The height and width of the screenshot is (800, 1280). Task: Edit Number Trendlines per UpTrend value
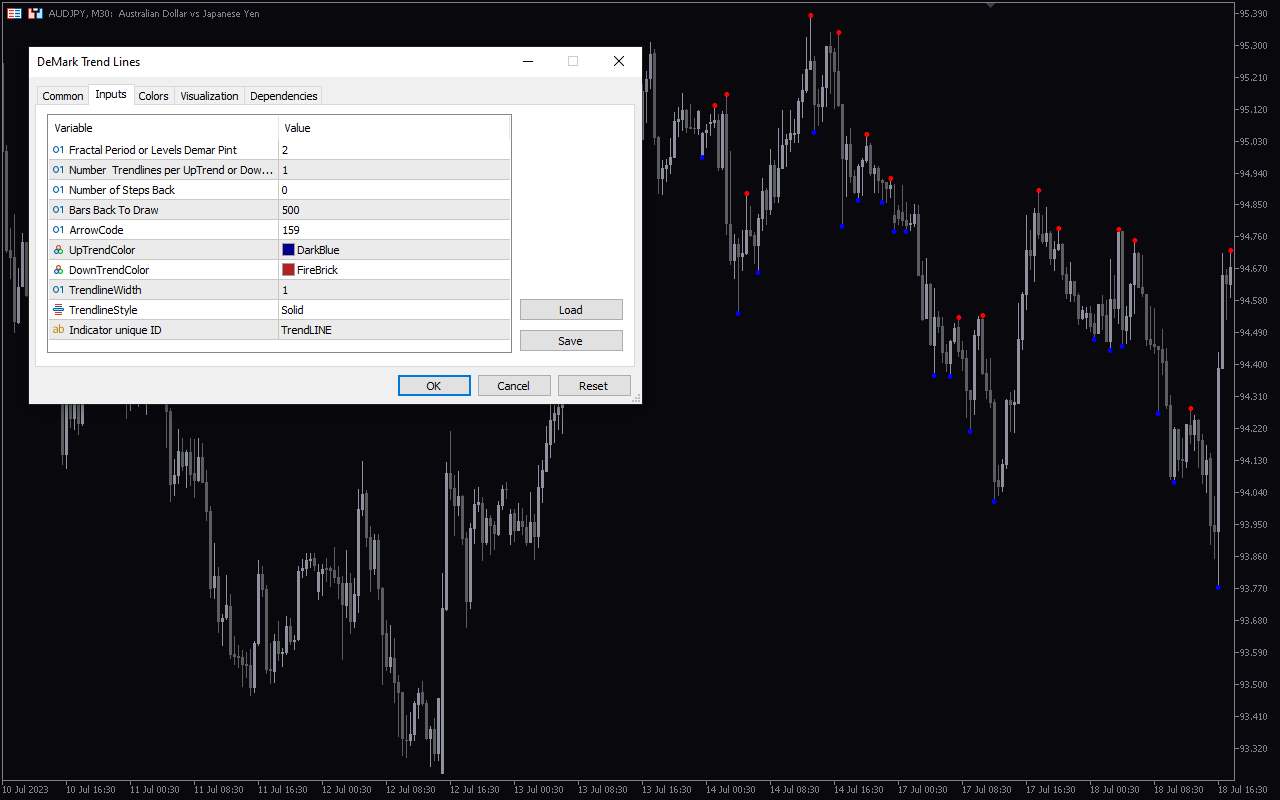click(394, 170)
